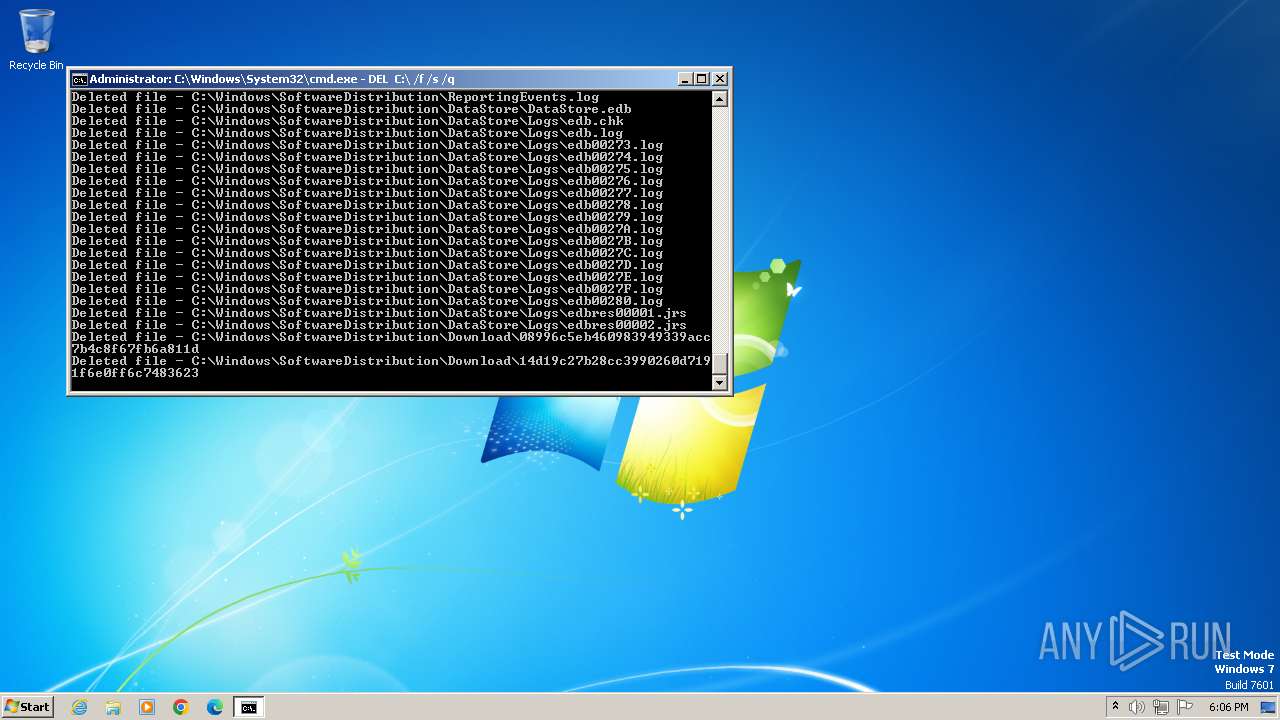The height and width of the screenshot is (720, 1280).
Task: Click the 1f6e0ff6c7483623 line
Action: [x=135, y=373]
